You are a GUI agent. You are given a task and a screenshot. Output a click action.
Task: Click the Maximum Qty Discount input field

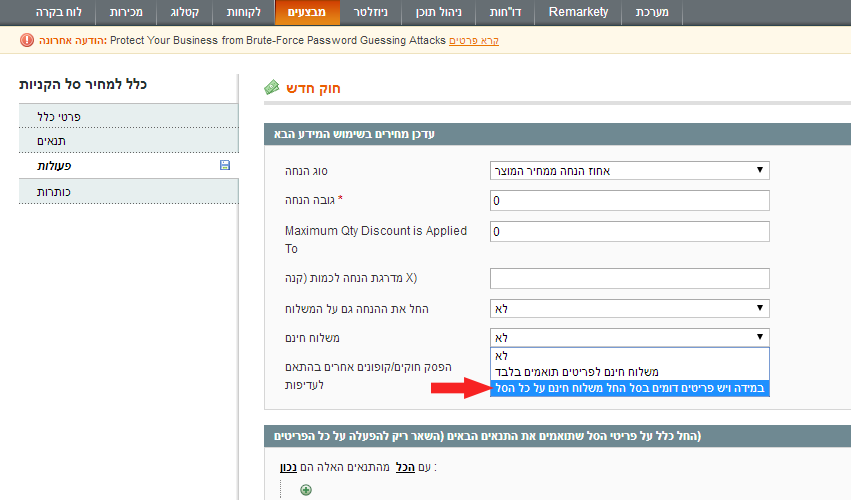coord(629,232)
